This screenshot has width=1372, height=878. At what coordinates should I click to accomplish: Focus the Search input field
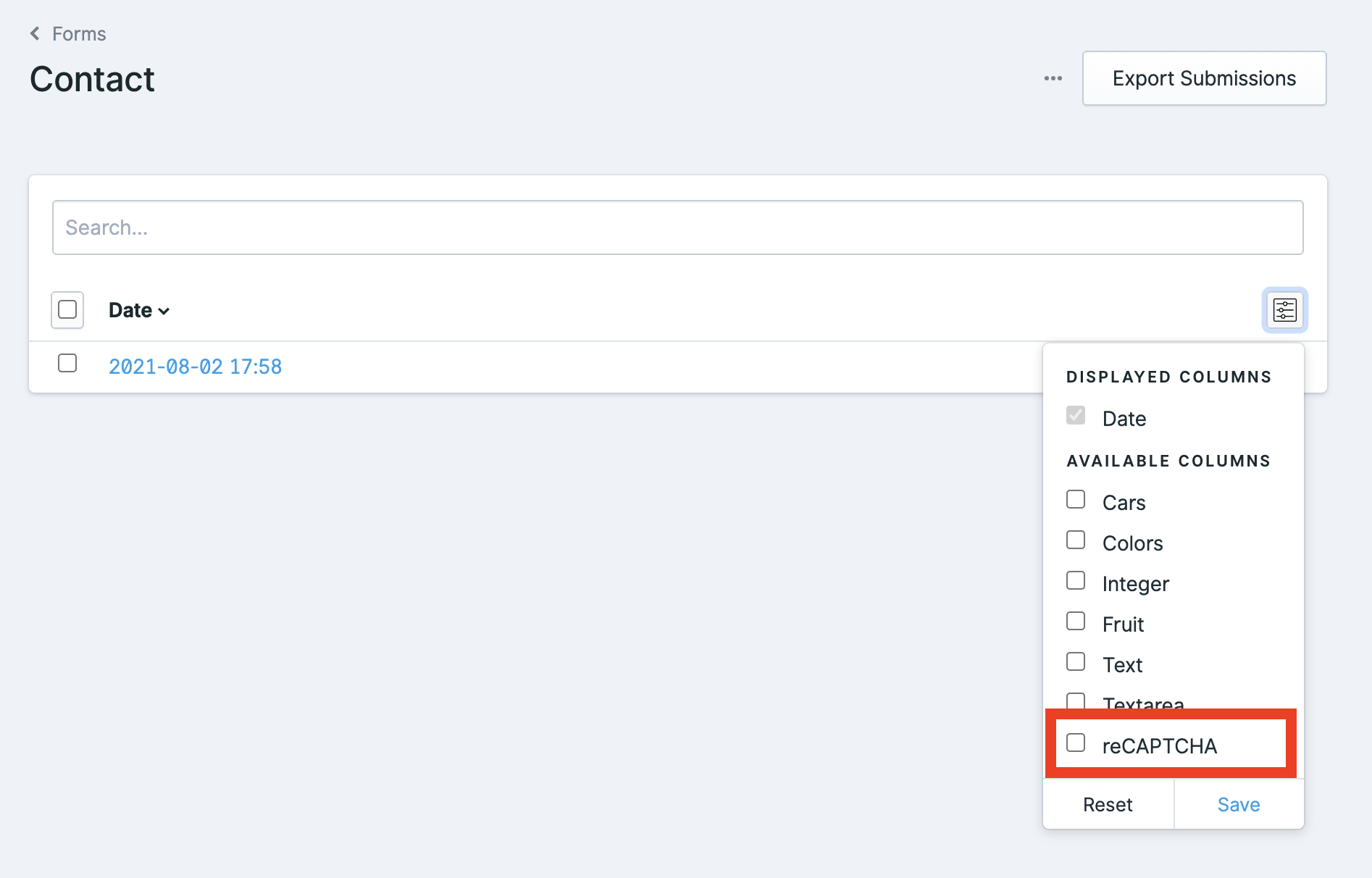[x=677, y=227]
